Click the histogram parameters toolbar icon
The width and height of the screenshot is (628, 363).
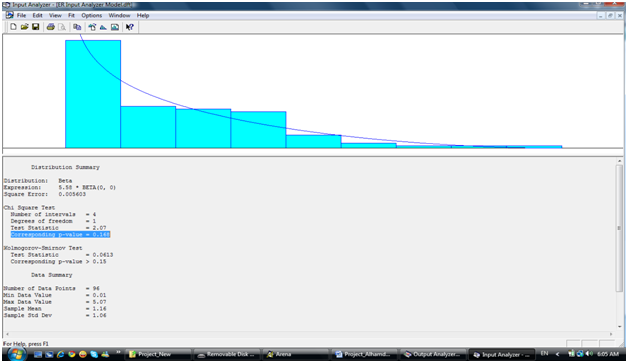pyautogui.click(x=115, y=27)
